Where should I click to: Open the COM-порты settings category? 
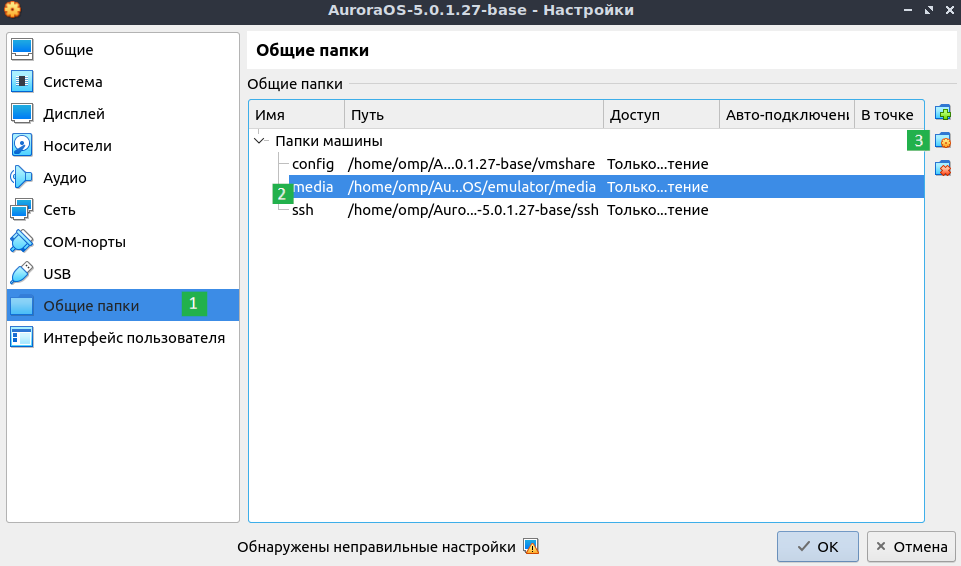[x=123, y=241]
